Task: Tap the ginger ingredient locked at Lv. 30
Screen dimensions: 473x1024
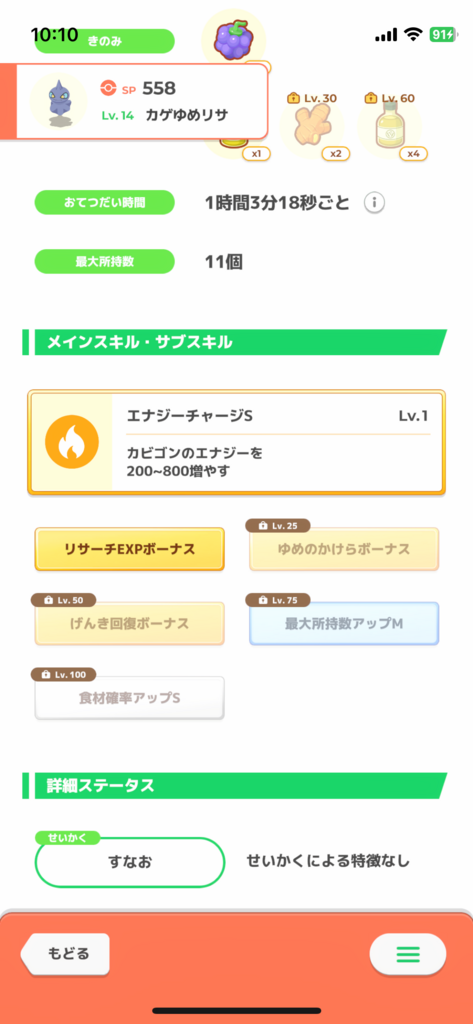Action: click(x=312, y=126)
